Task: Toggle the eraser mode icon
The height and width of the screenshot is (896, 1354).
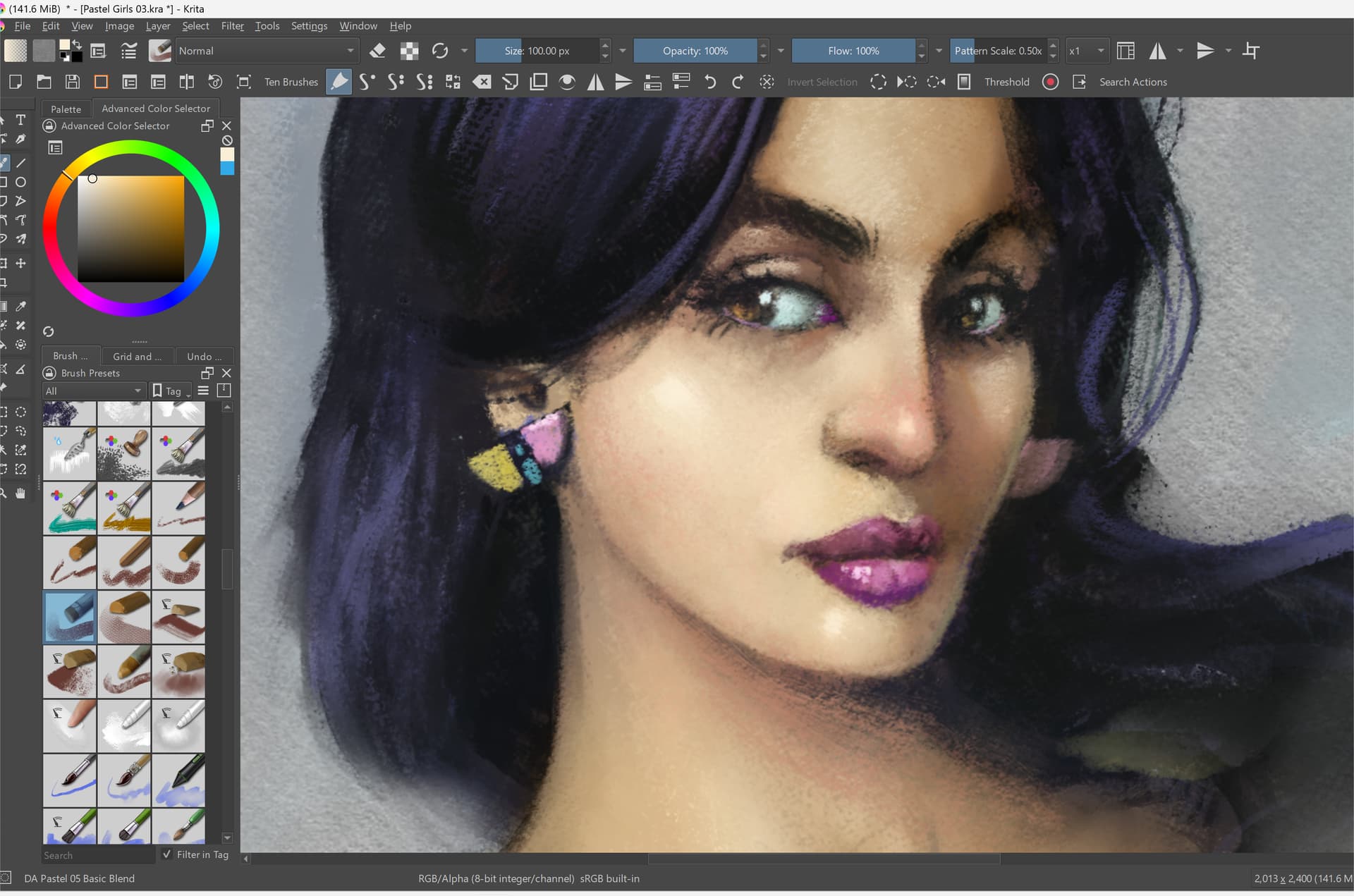Action: click(x=377, y=51)
